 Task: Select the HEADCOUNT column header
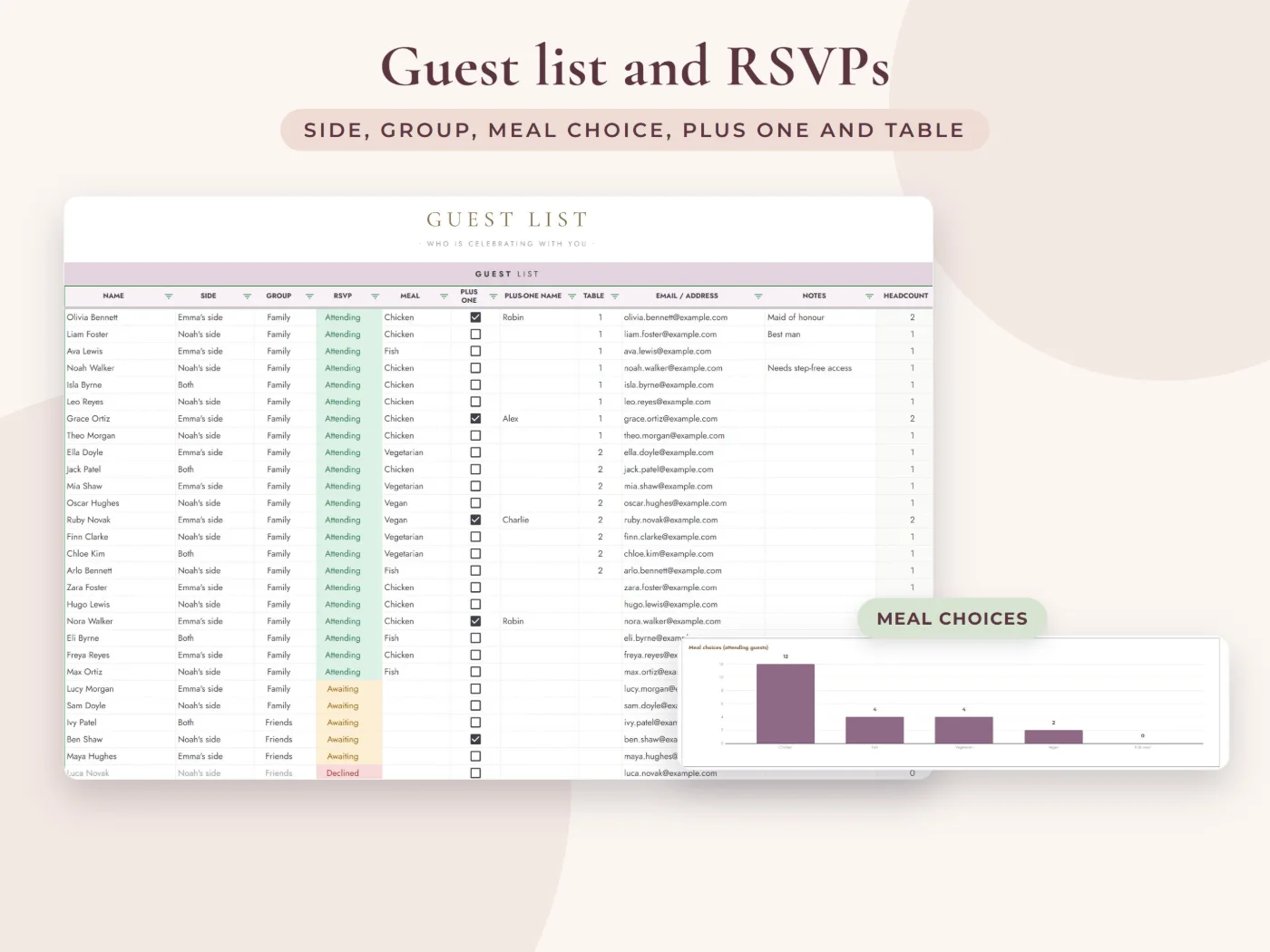coord(905,296)
